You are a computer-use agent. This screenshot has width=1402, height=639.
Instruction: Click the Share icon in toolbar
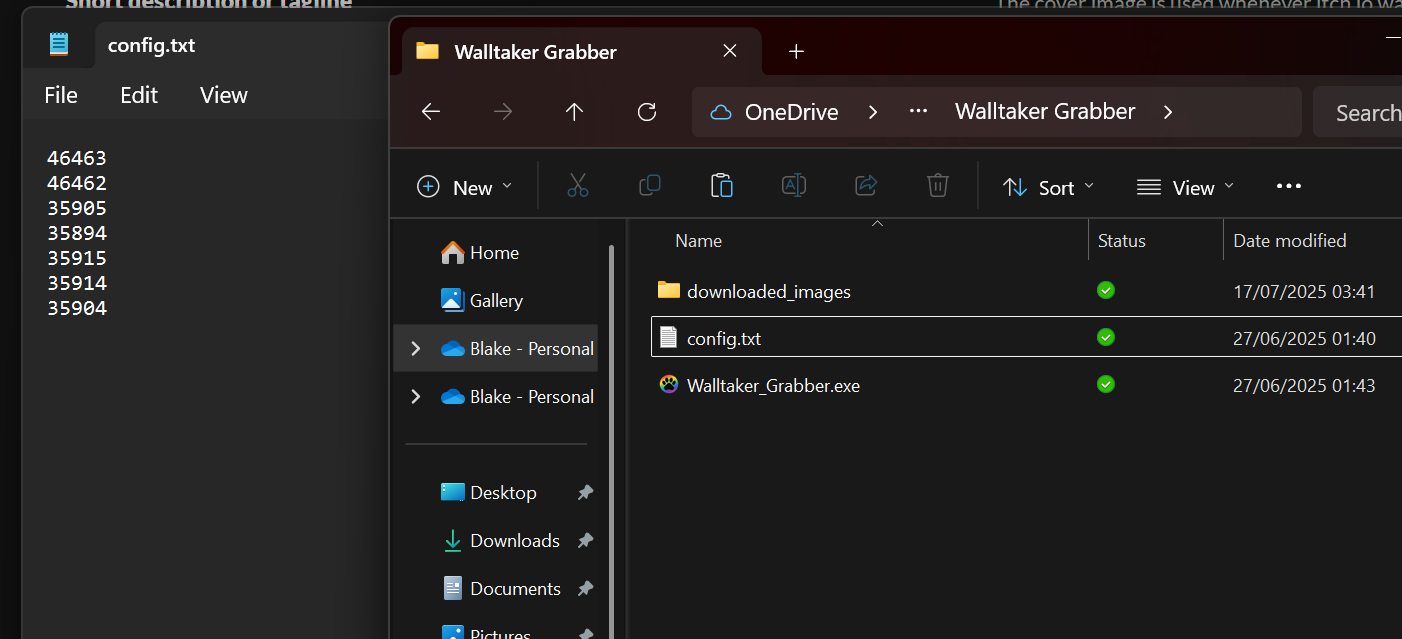[x=866, y=186]
